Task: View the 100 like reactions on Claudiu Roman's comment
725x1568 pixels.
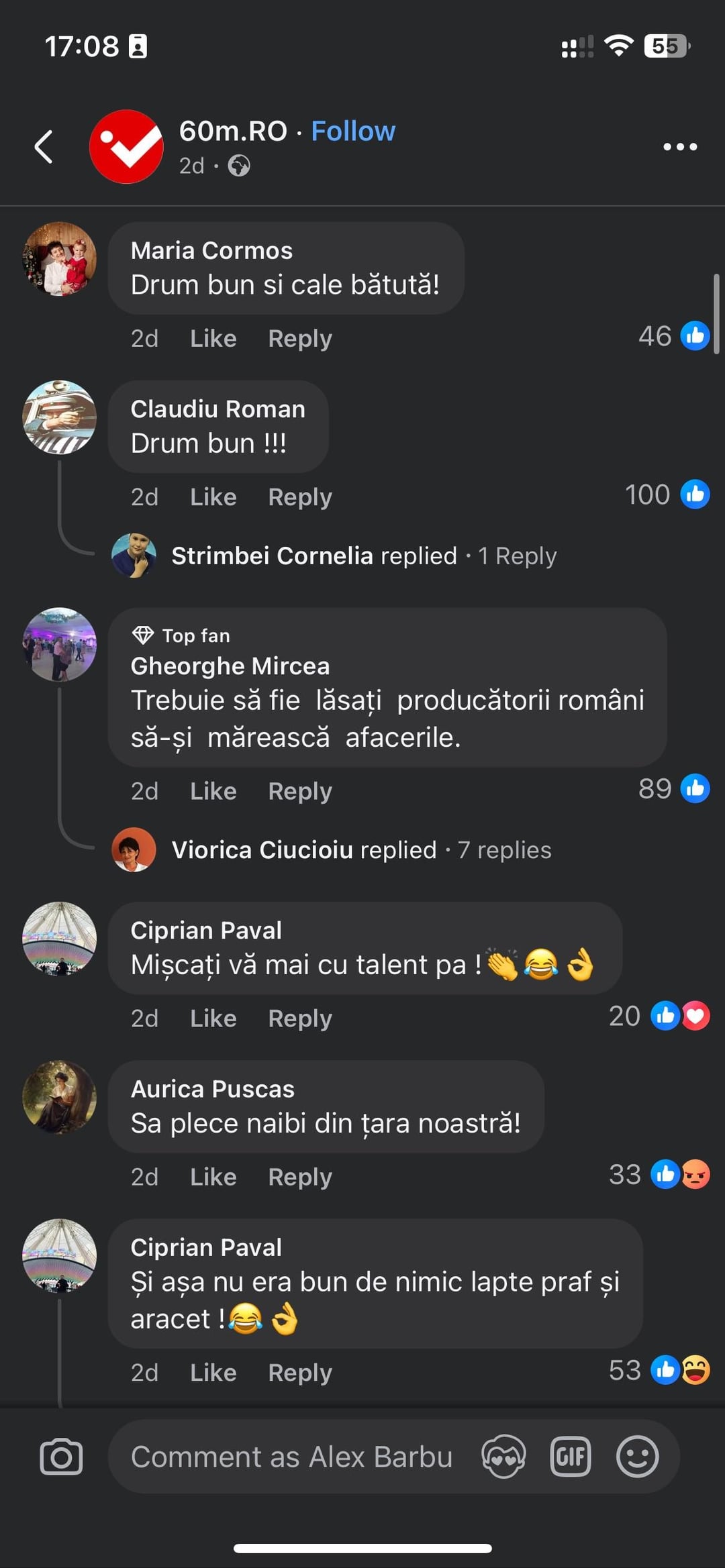Action: 667,494
